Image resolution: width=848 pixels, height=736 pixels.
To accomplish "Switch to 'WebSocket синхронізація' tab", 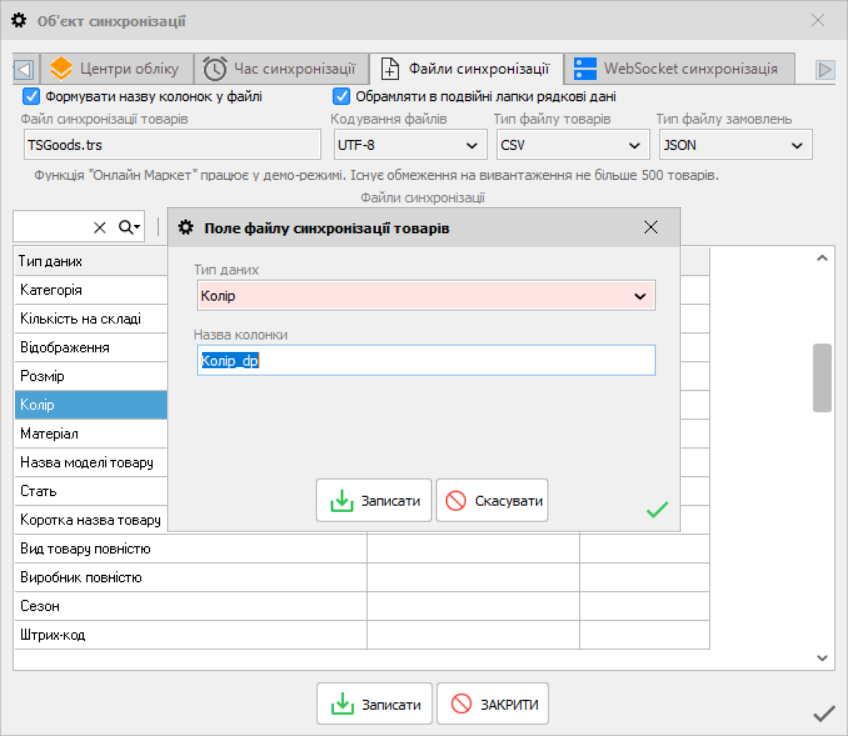I will click(679, 69).
